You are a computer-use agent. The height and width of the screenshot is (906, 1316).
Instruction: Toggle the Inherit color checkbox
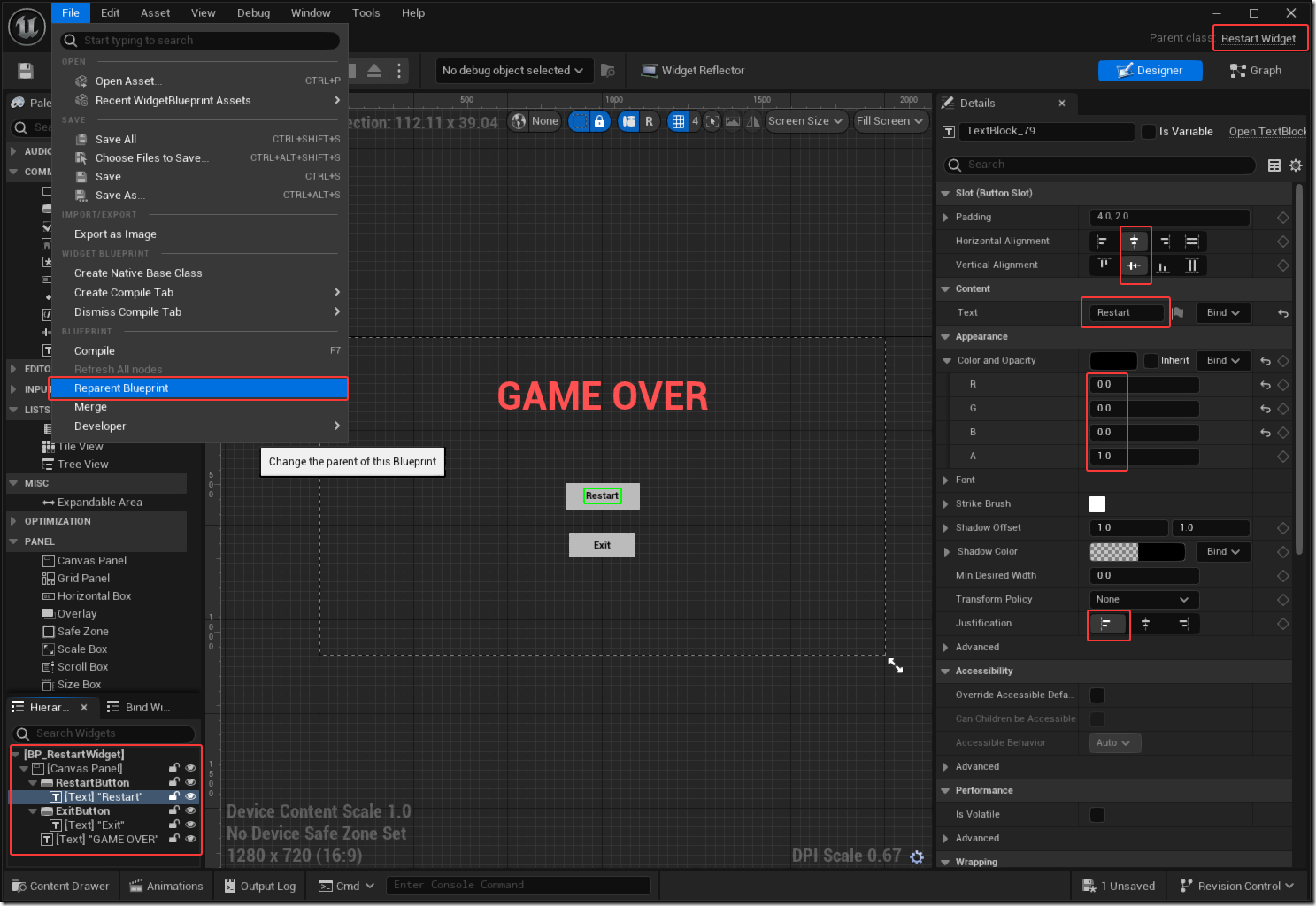(x=1151, y=361)
